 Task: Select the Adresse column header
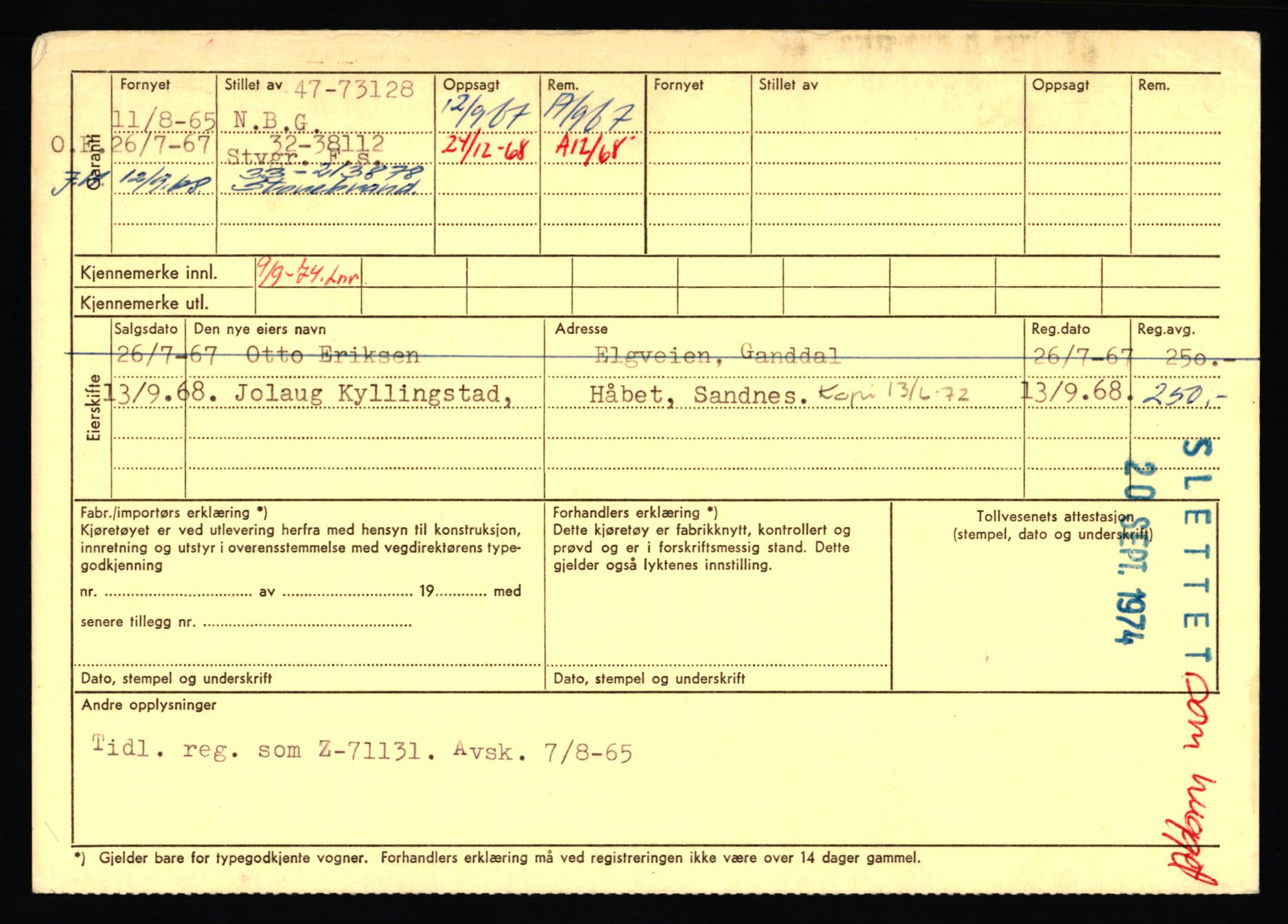coord(581,329)
